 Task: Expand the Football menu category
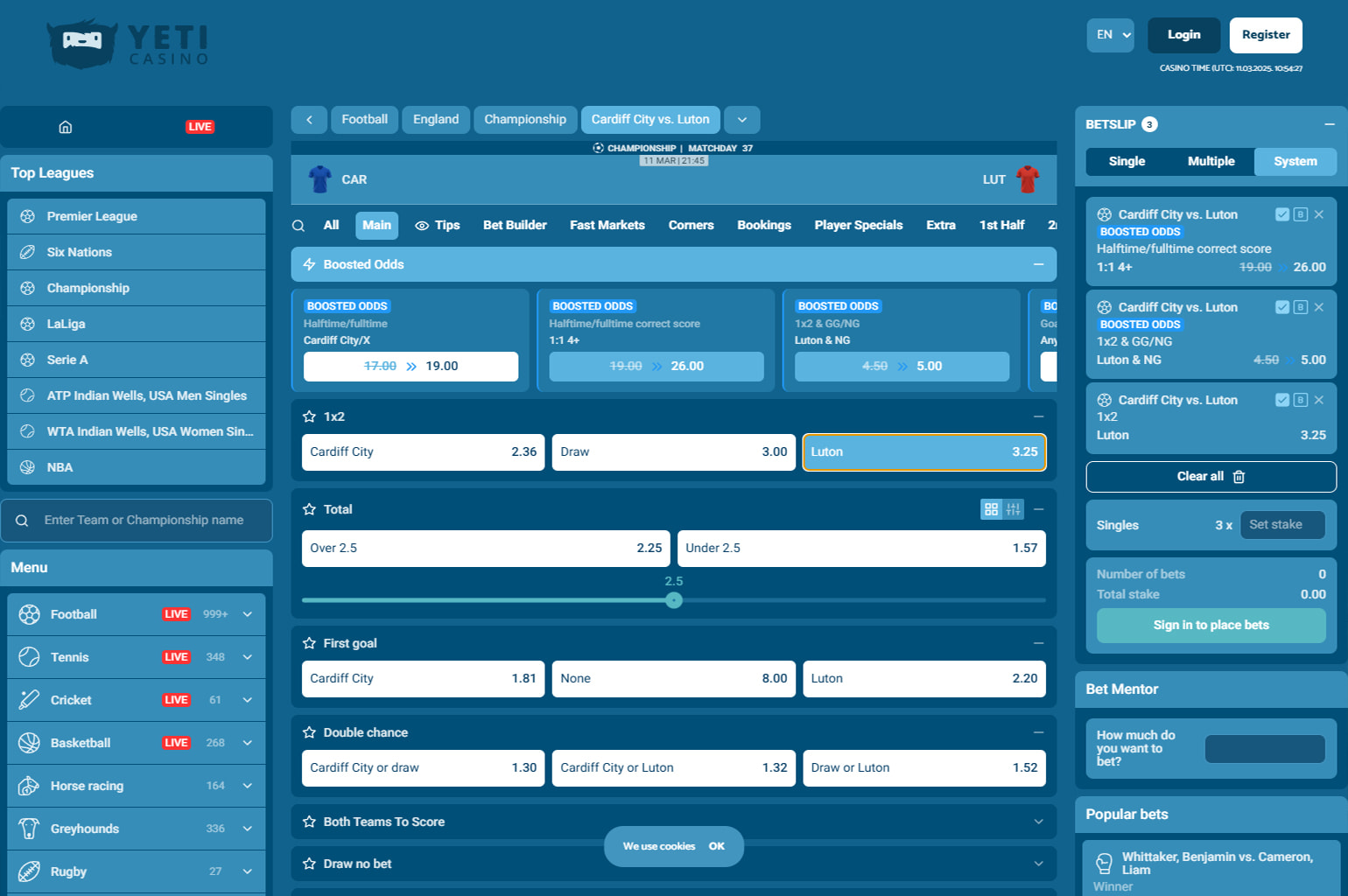248,614
